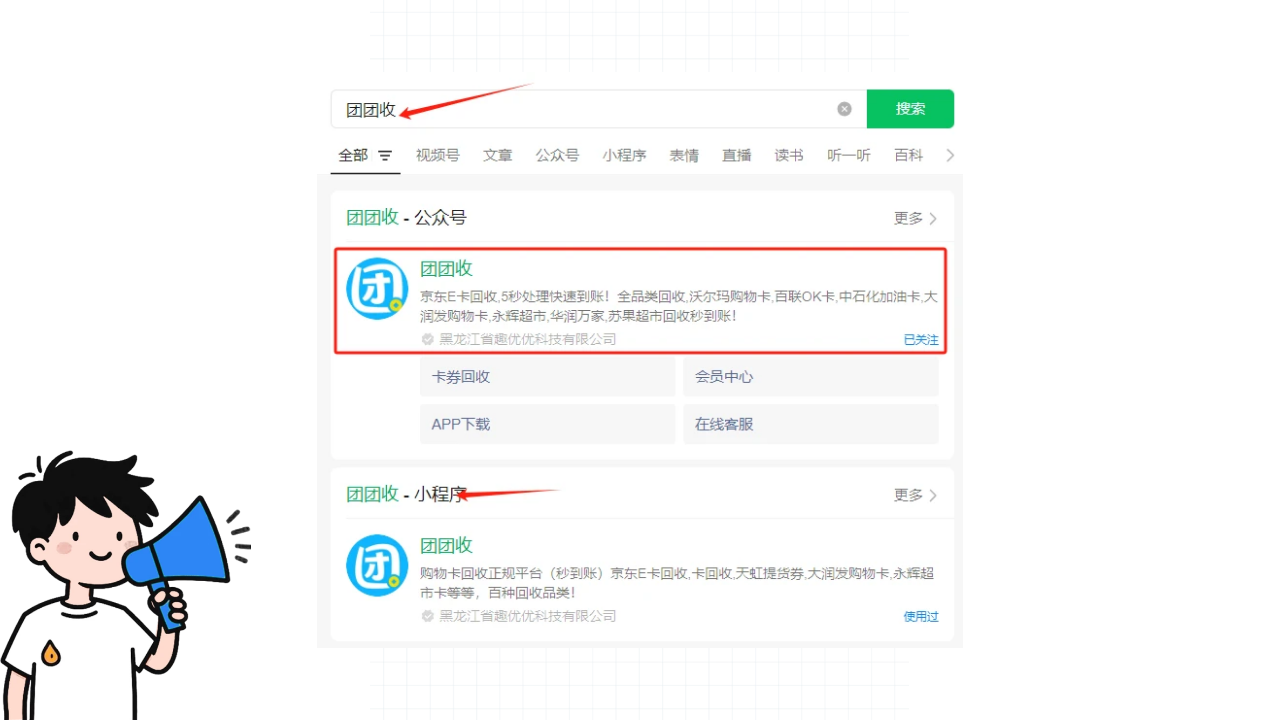Image resolution: width=1280 pixels, height=720 pixels.
Task: Switch to the 读书 tab
Action: [x=789, y=155]
